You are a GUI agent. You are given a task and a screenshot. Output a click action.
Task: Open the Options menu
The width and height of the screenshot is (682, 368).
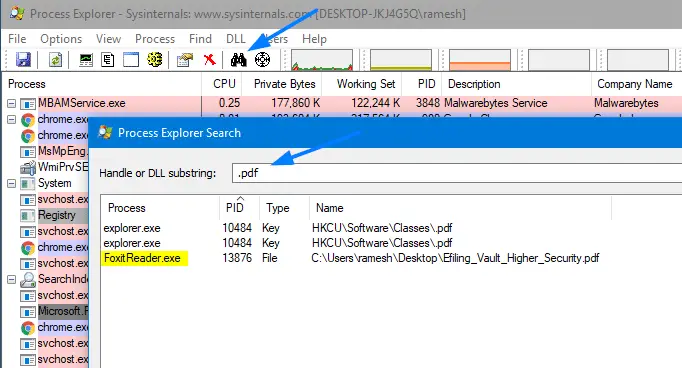coord(61,39)
